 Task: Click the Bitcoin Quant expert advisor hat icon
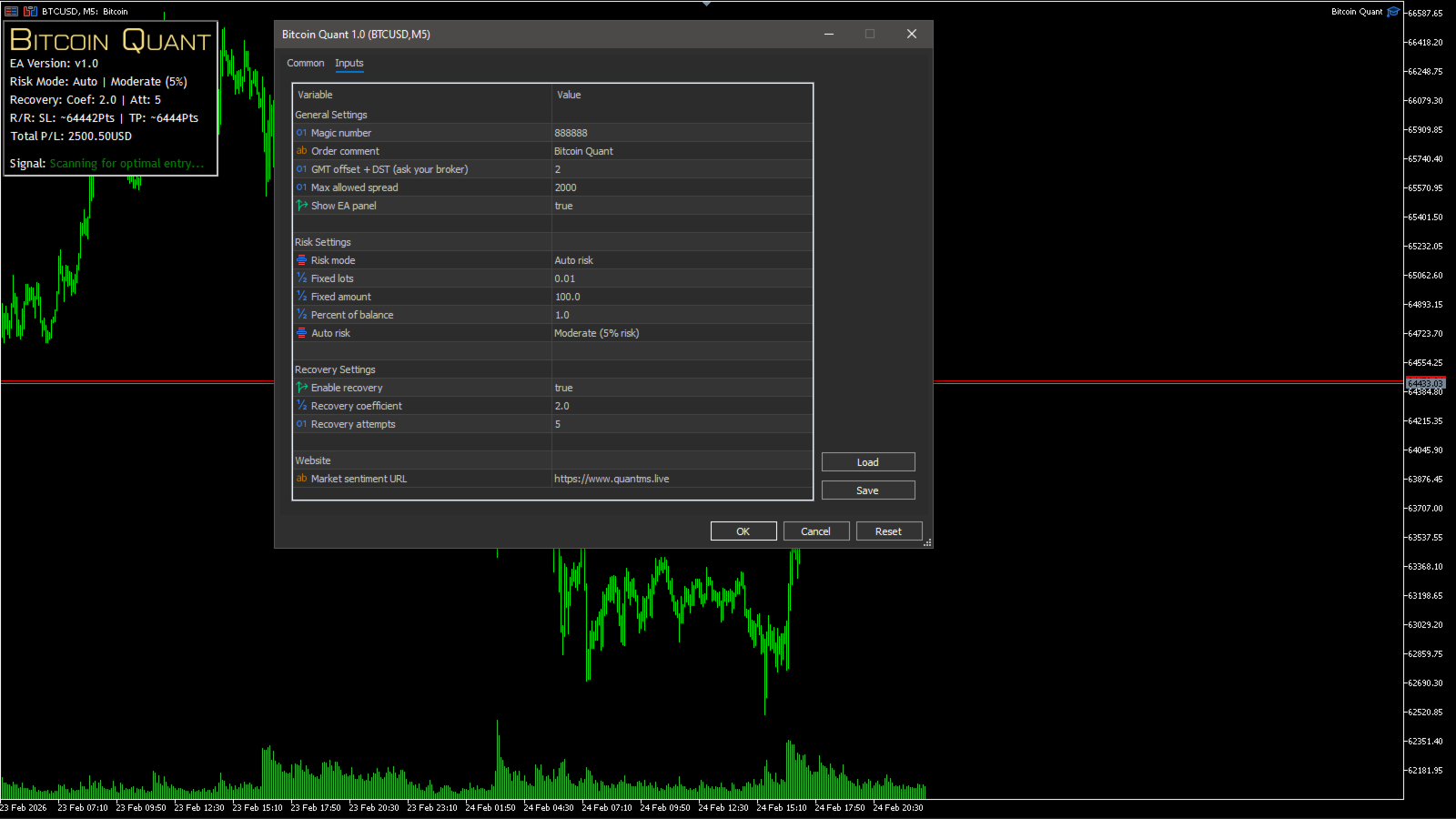1393,12
